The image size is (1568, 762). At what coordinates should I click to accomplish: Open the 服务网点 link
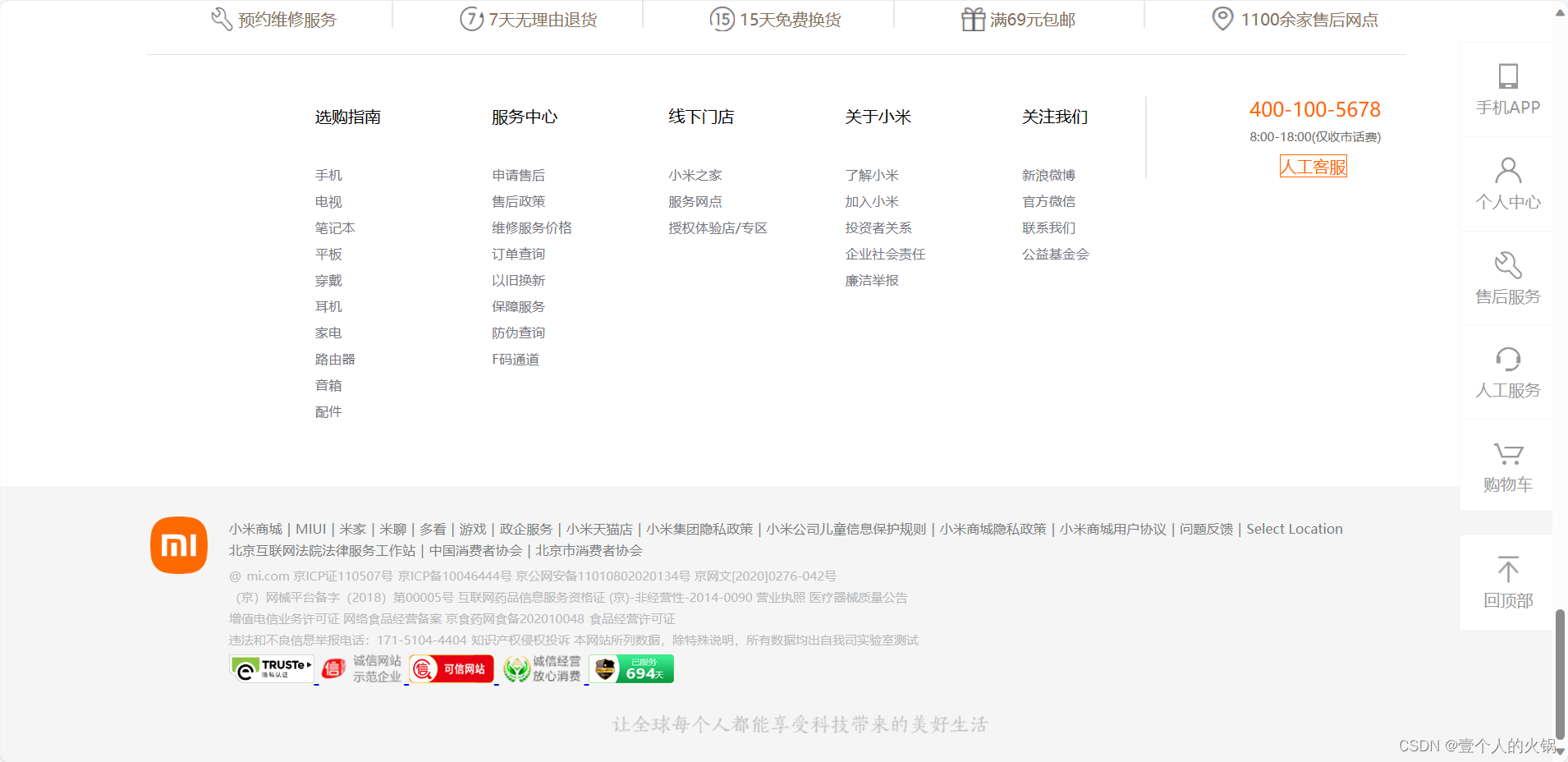[695, 201]
